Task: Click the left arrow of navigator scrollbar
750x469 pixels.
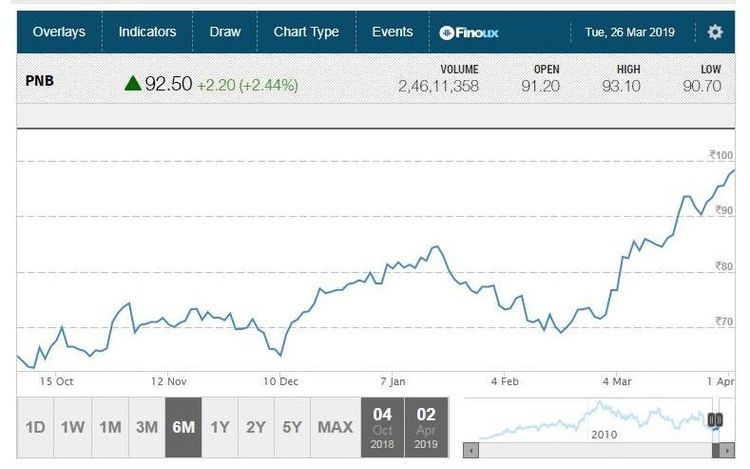Action: pos(472,450)
